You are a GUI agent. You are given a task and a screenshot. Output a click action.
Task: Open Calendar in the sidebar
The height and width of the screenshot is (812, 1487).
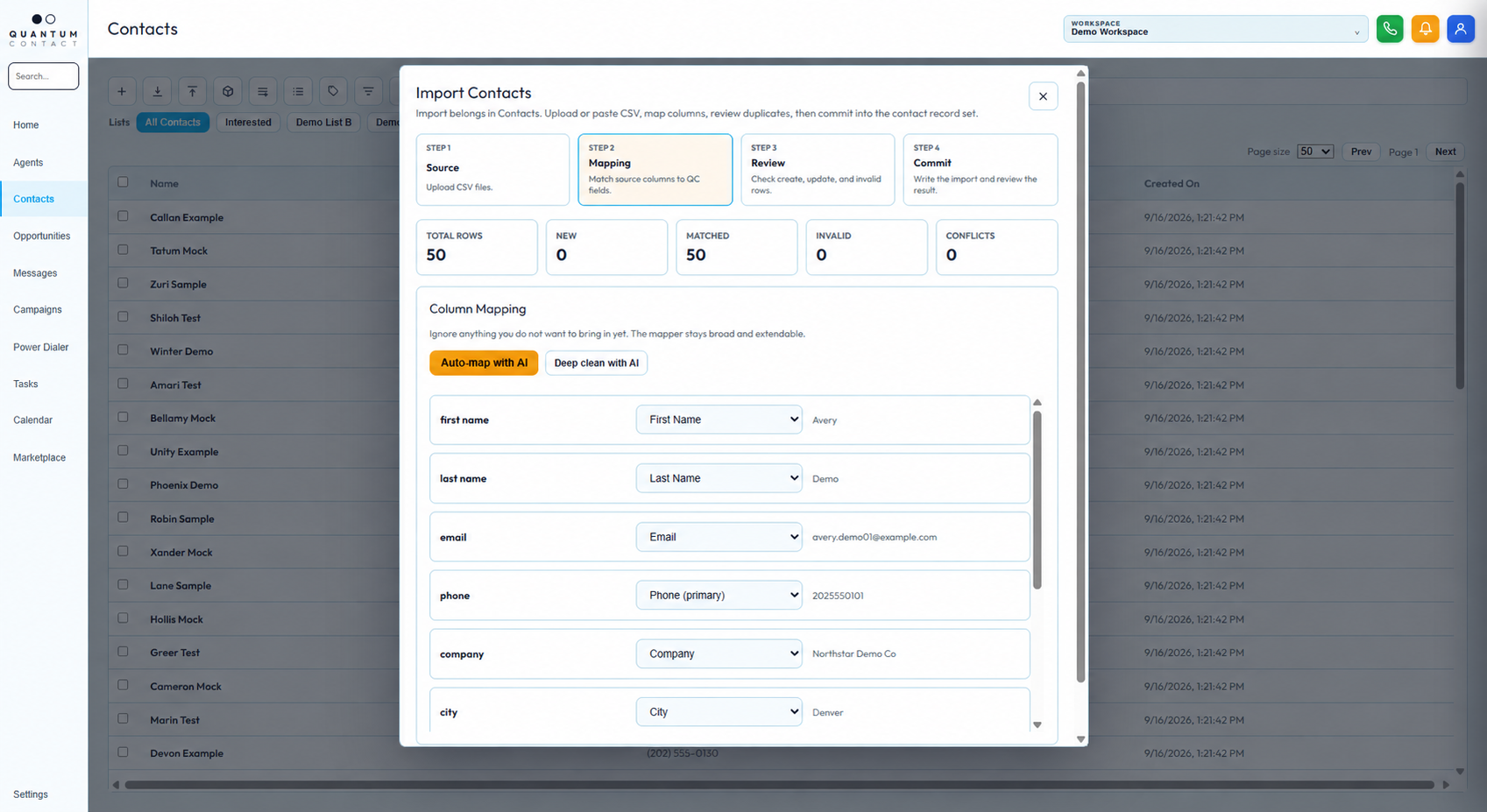pyautogui.click(x=32, y=420)
